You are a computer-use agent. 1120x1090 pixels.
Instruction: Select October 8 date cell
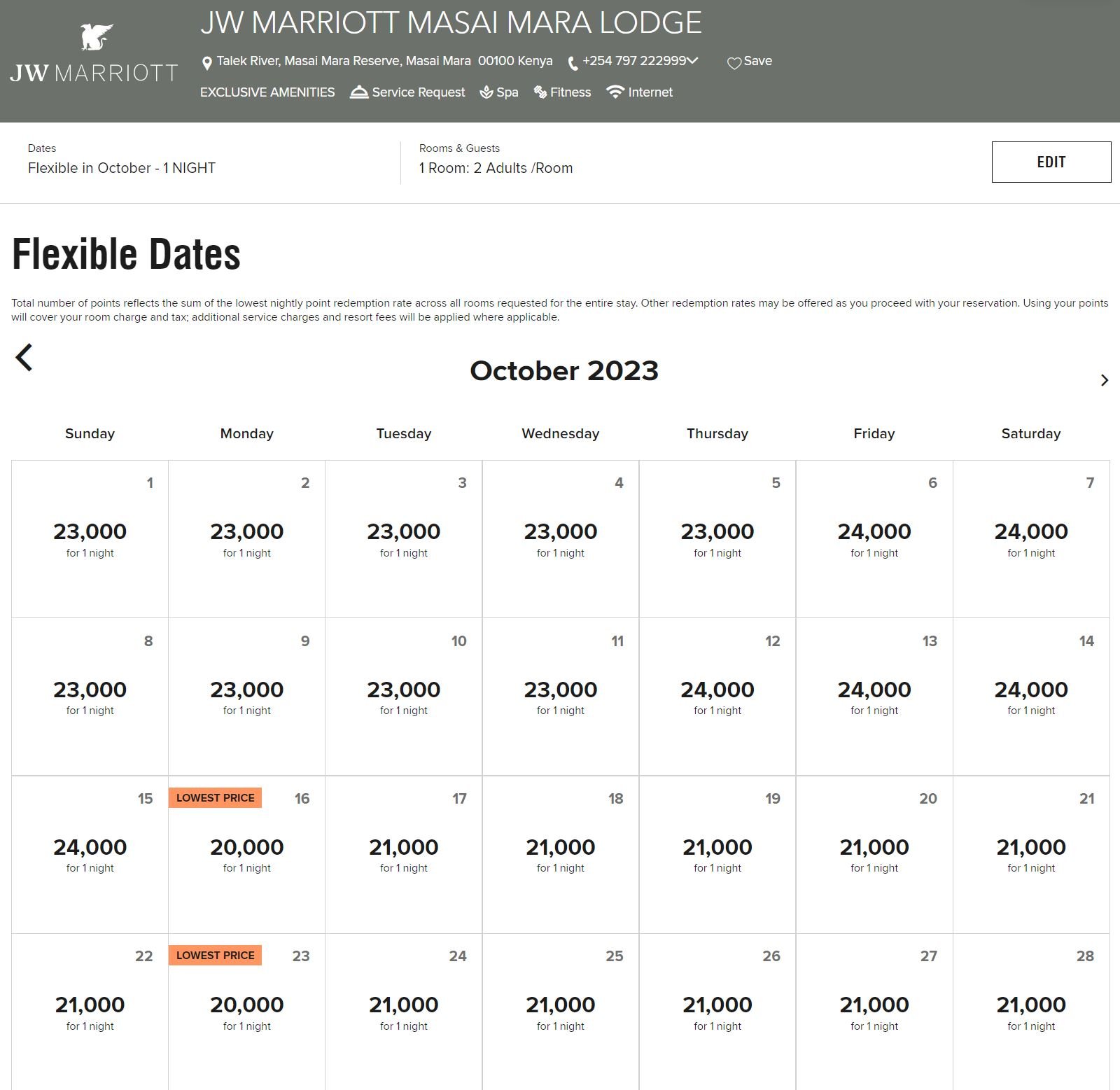90,697
